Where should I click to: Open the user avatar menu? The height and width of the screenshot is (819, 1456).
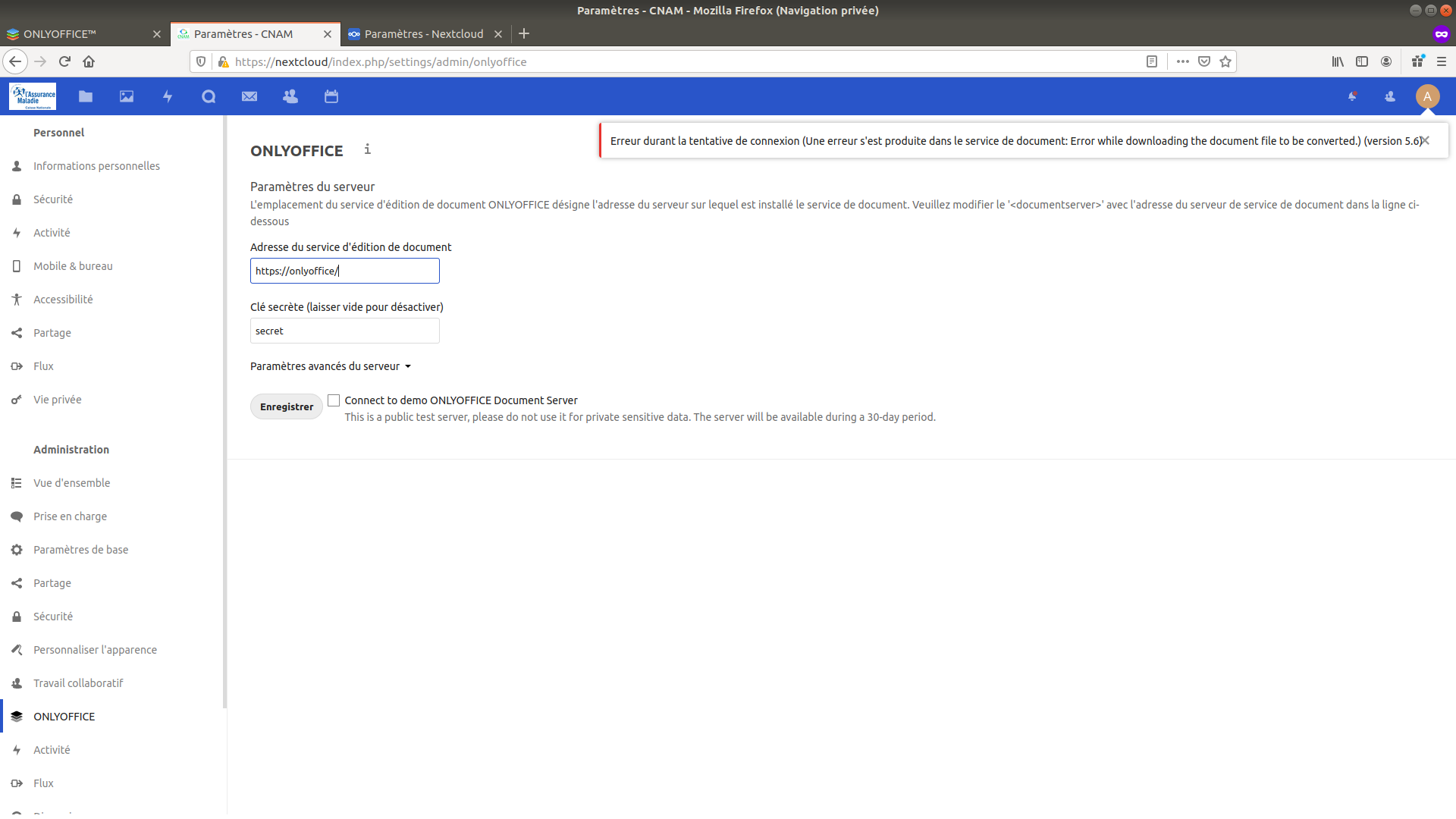(x=1428, y=96)
